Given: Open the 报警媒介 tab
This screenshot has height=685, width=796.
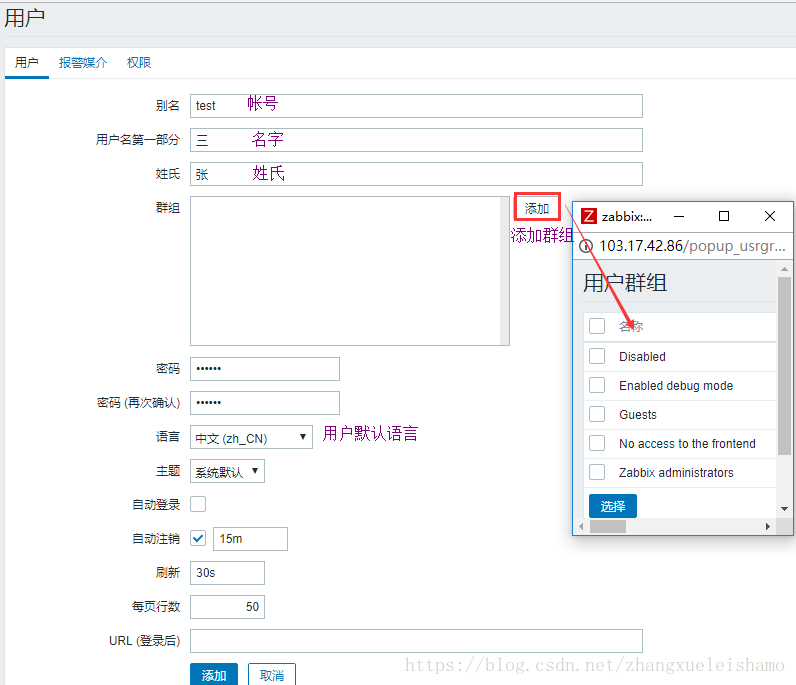Looking at the screenshot, I should tap(83, 62).
